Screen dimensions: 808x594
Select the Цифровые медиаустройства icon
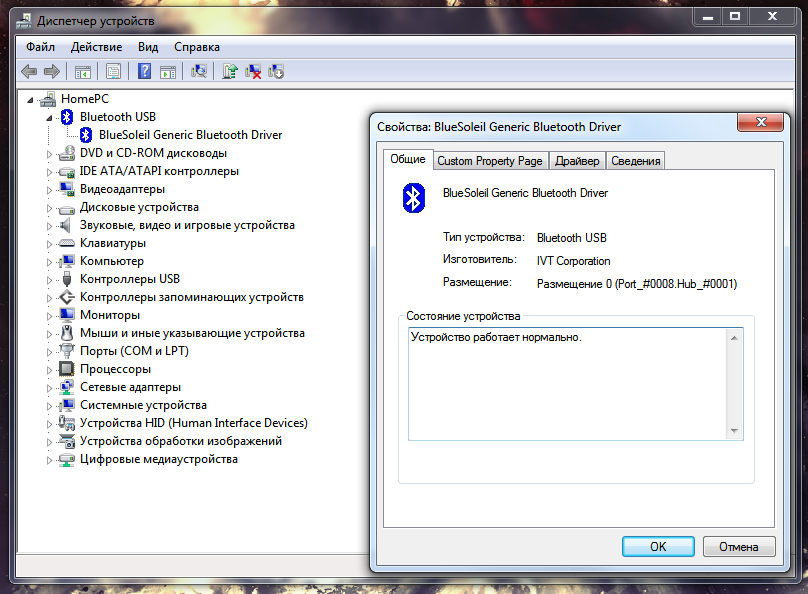(66, 459)
